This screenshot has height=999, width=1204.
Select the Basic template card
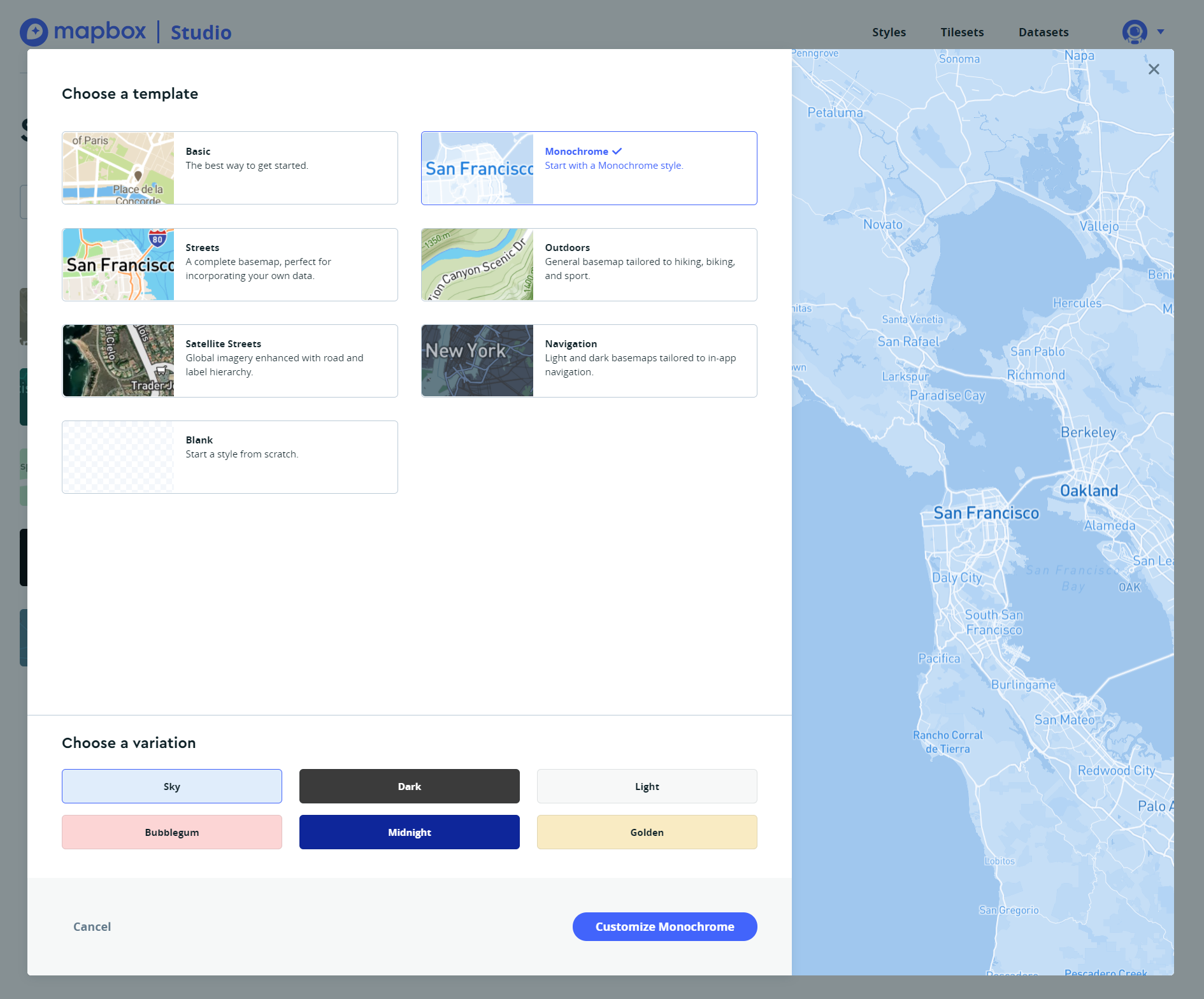point(230,168)
